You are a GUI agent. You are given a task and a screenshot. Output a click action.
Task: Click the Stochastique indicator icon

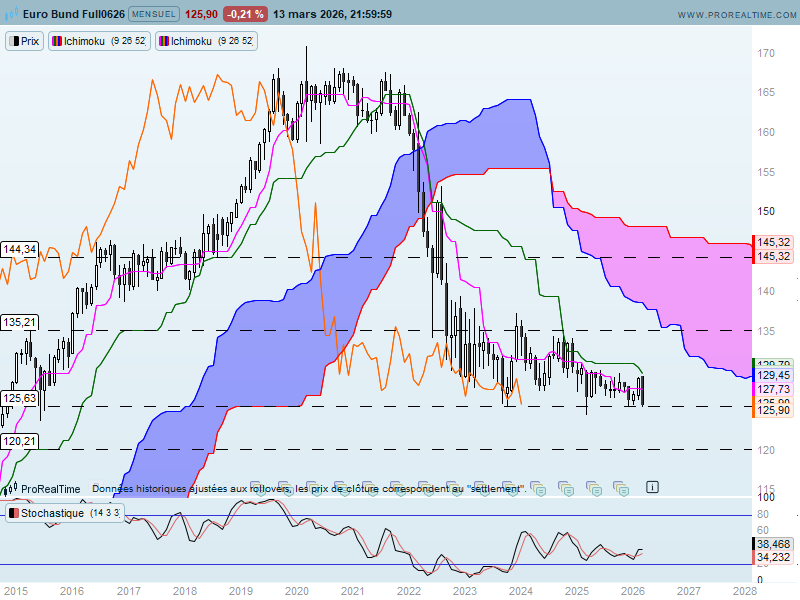tap(14, 513)
